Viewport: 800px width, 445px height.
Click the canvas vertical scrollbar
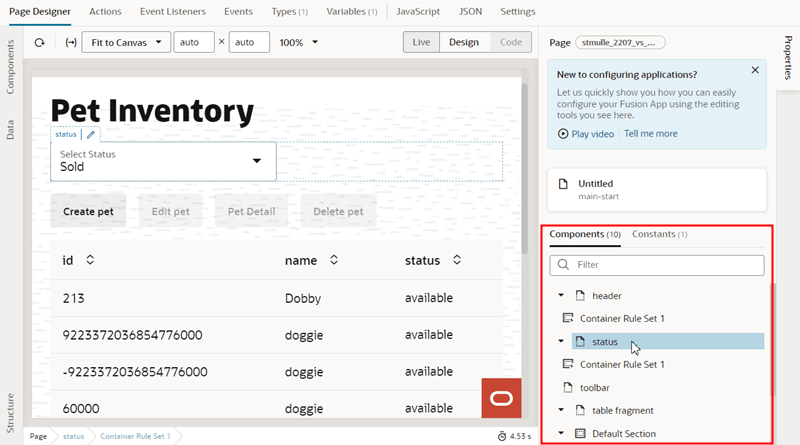(524, 168)
